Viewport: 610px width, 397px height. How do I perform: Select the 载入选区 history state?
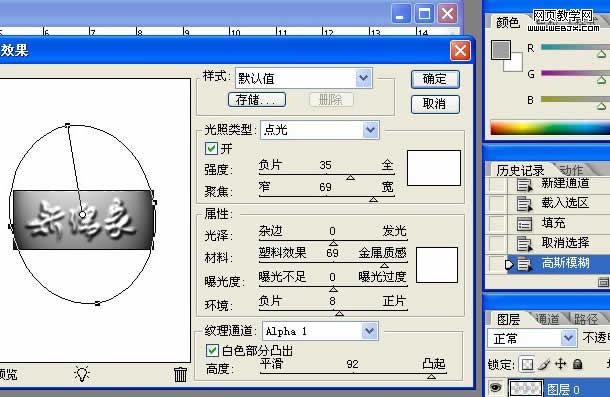click(x=559, y=204)
